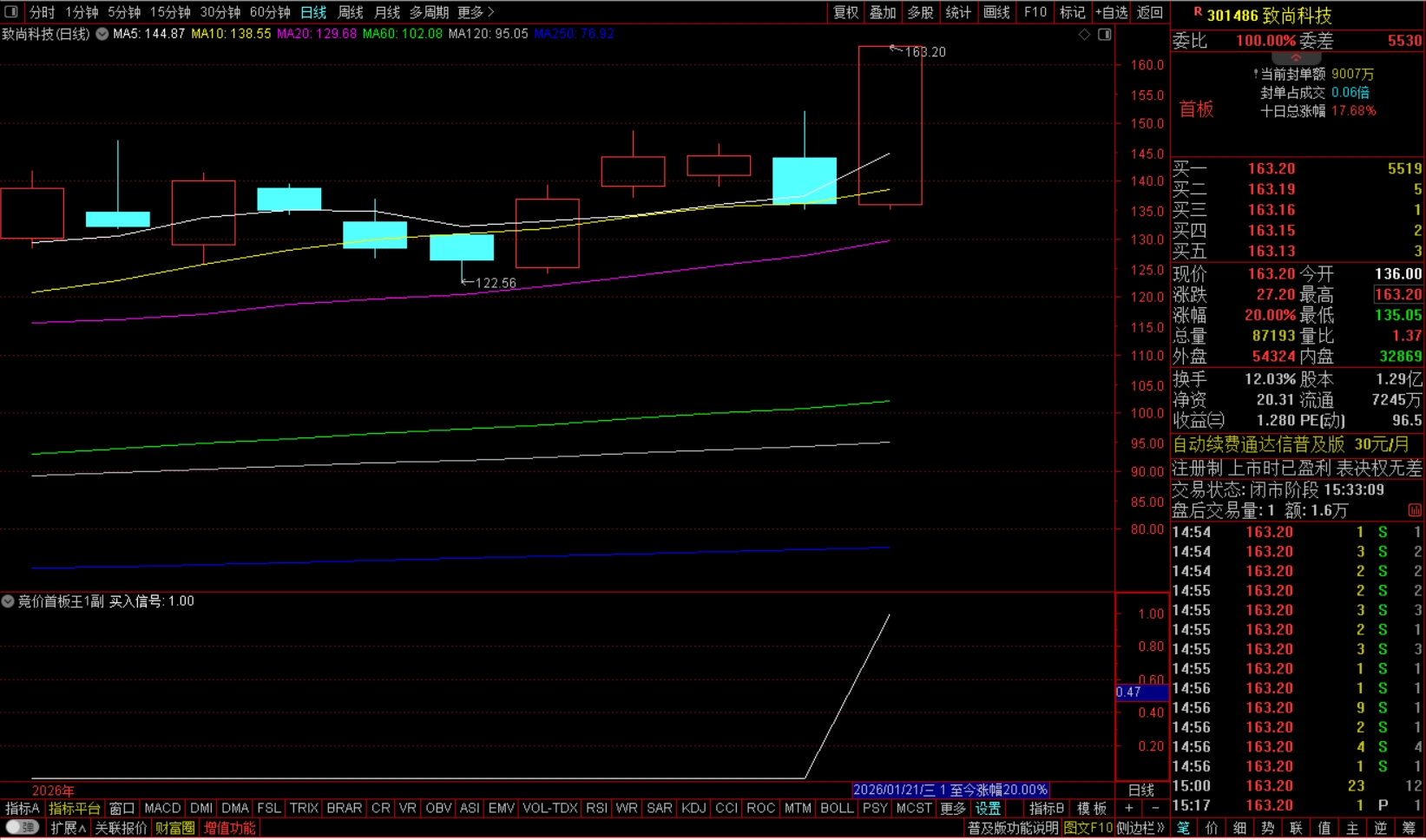This screenshot has width=1426, height=840.
Task: Click the 返回 back button
Action: click(1149, 12)
